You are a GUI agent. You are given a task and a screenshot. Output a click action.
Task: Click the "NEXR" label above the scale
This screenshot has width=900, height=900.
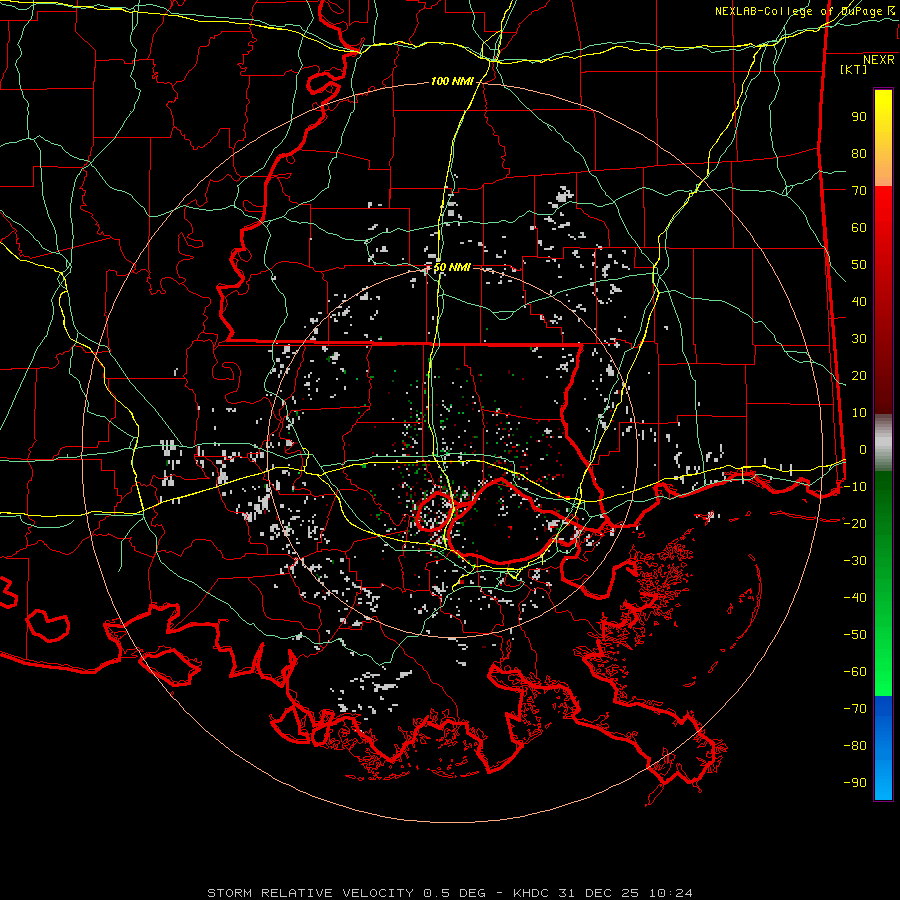(879, 60)
